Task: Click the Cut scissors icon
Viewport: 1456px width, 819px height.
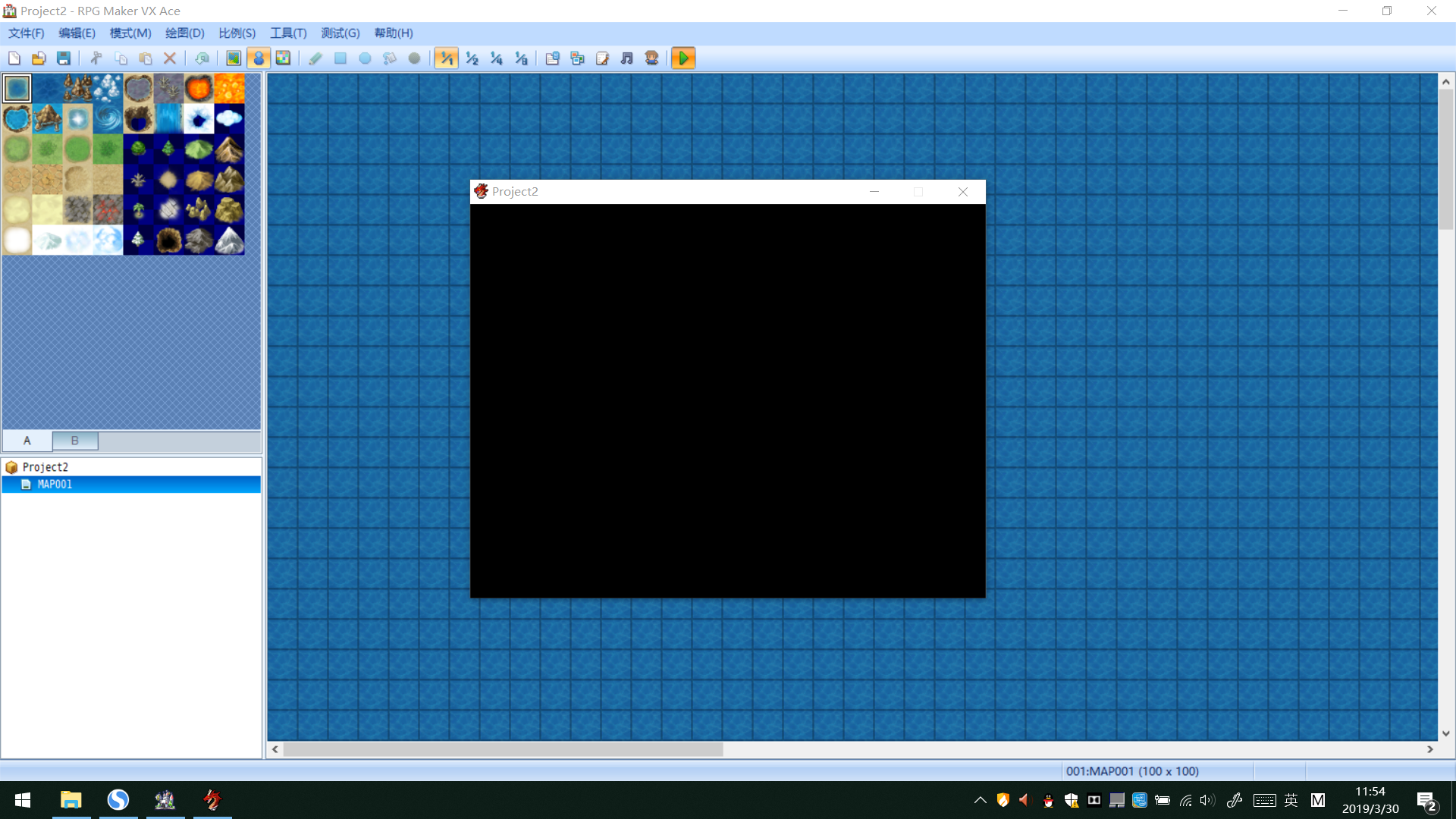Action: (96, 58)
